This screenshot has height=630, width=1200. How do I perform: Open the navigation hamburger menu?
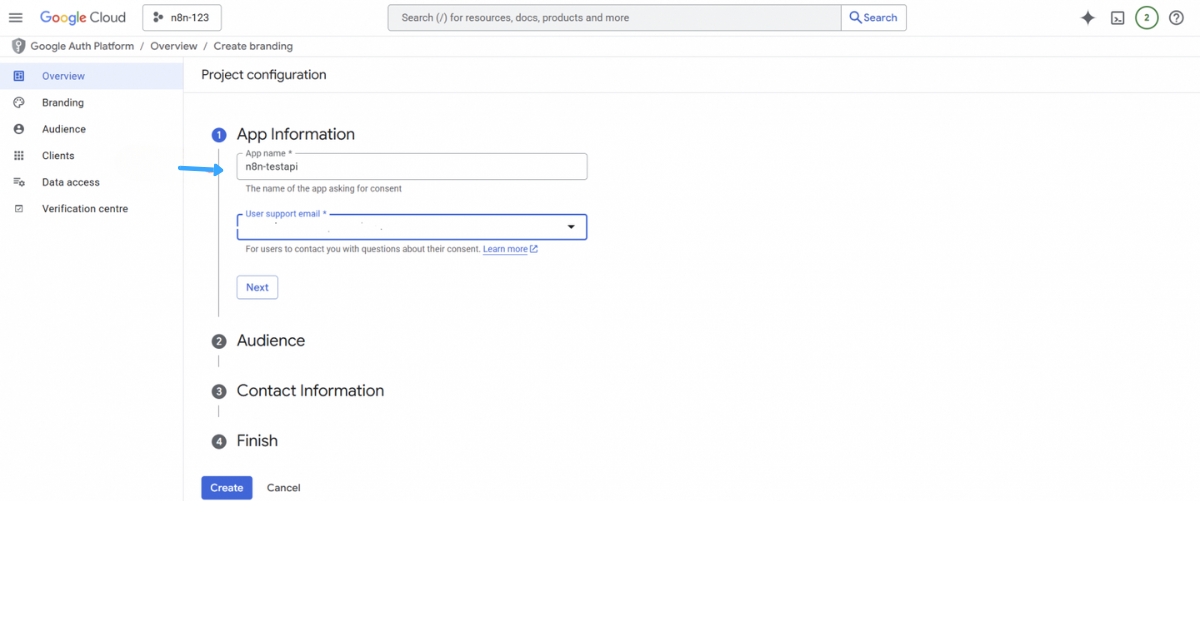click(x=15, y=17)
